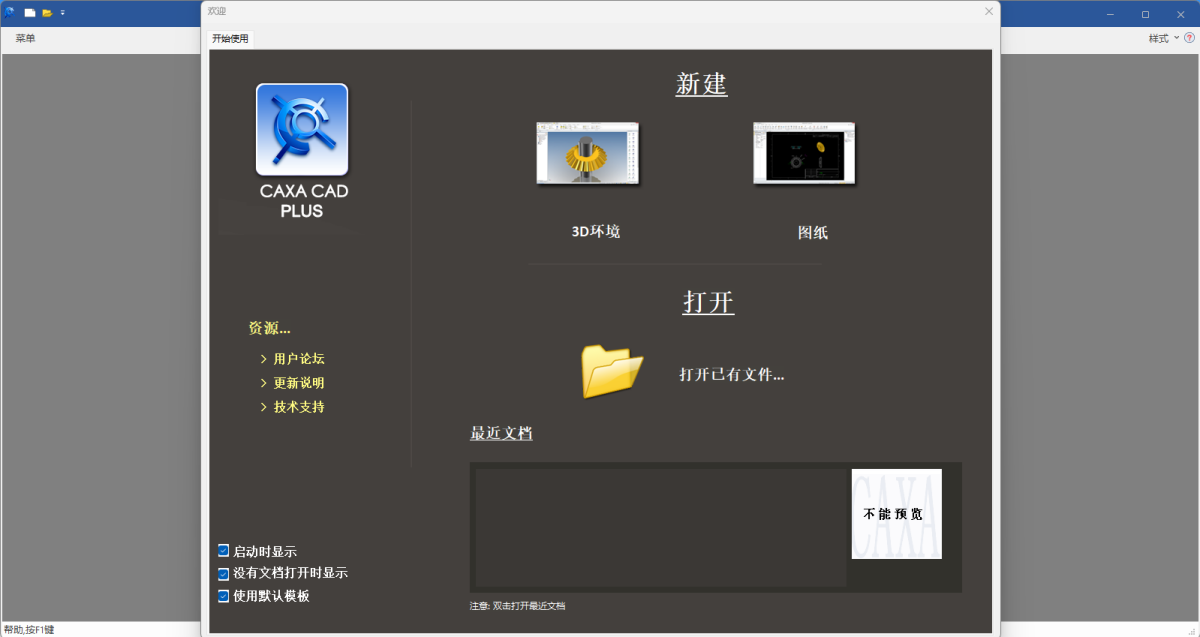Open the help with the question mark icon

(x=1189, y=38)
